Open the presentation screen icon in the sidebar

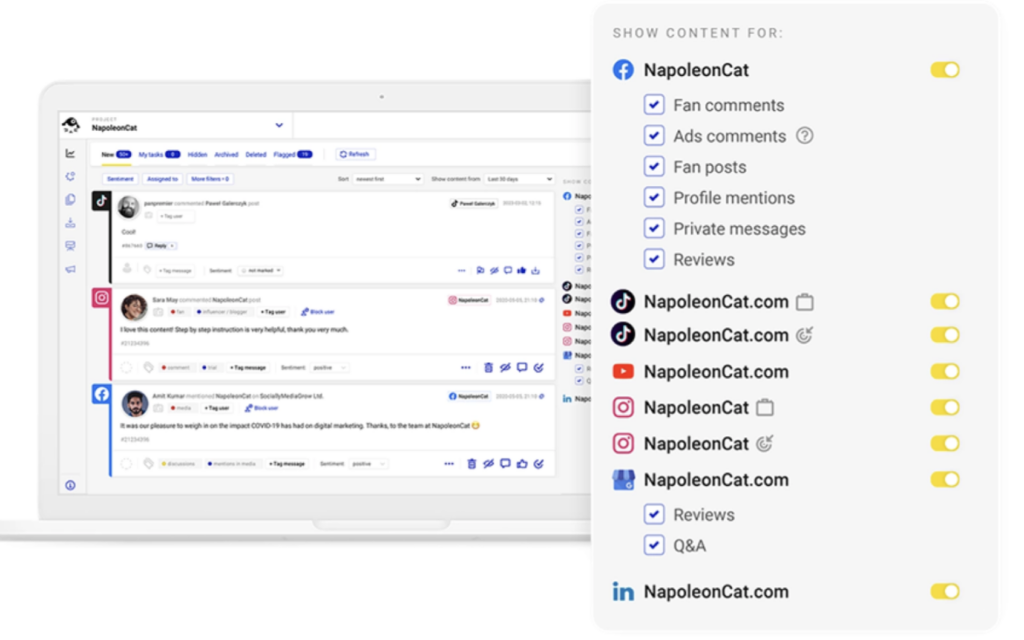[71, 246]
